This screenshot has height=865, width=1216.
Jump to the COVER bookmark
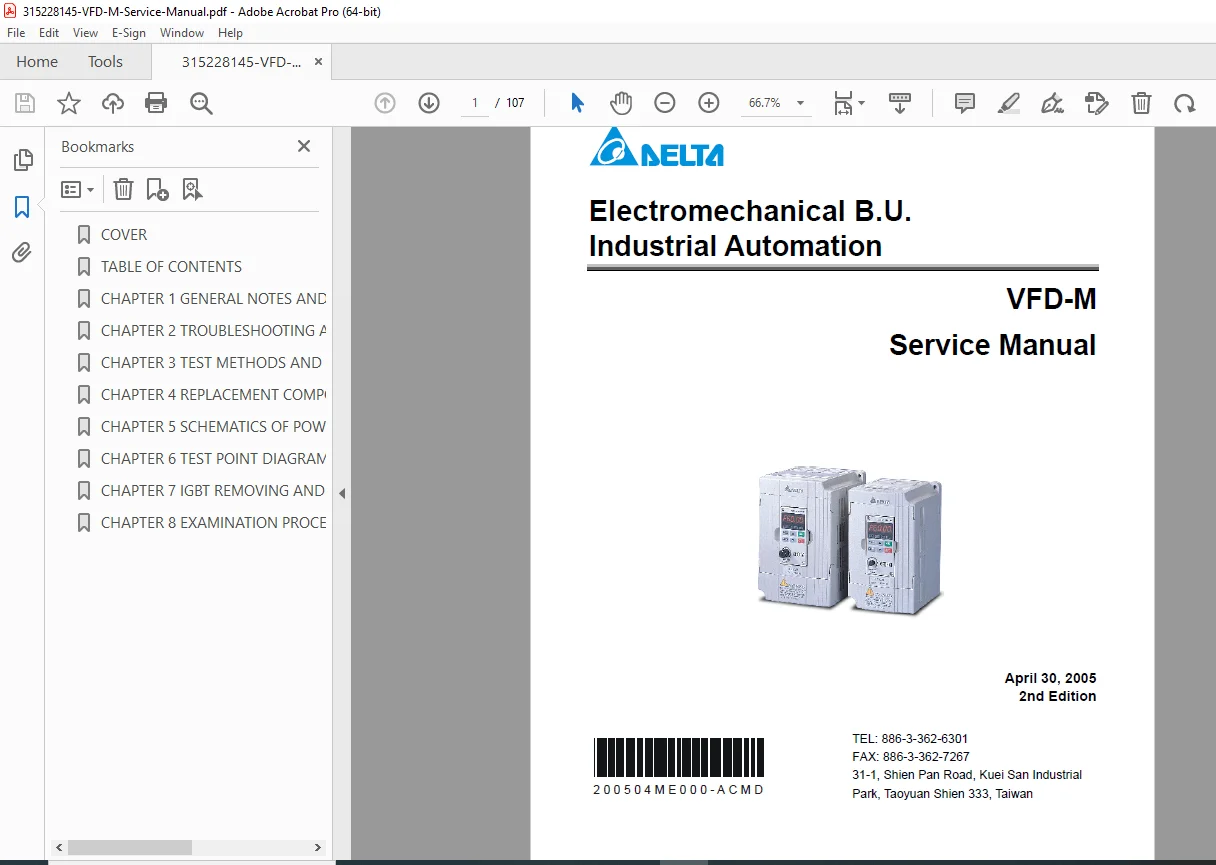(x=124, y=234)
